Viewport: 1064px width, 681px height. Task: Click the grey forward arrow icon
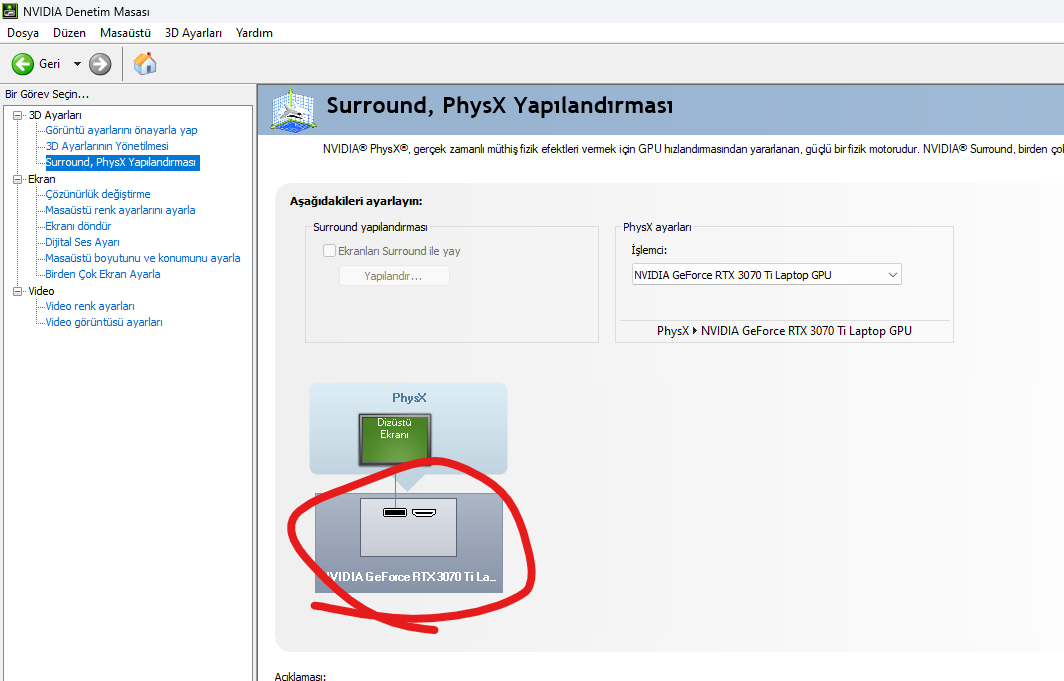pyautogui.click(x=100, y=64)
